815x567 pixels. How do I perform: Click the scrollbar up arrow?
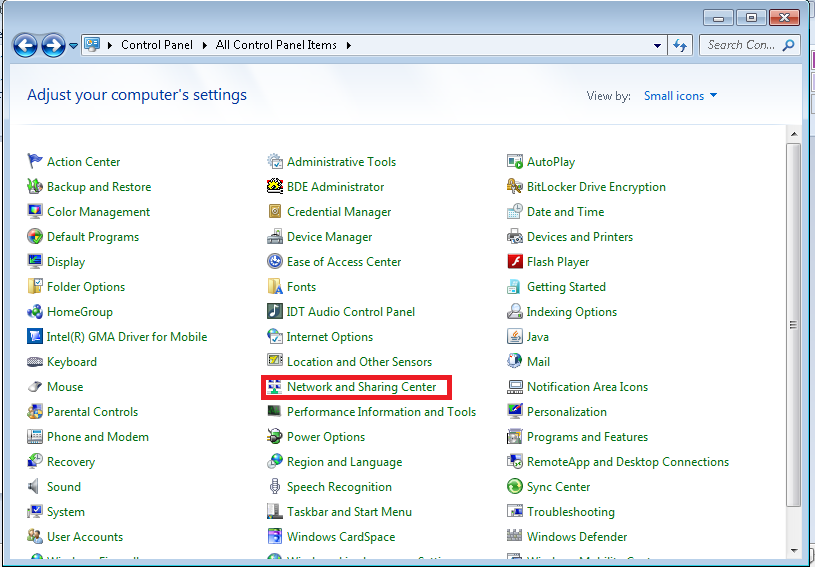point(793,134)
